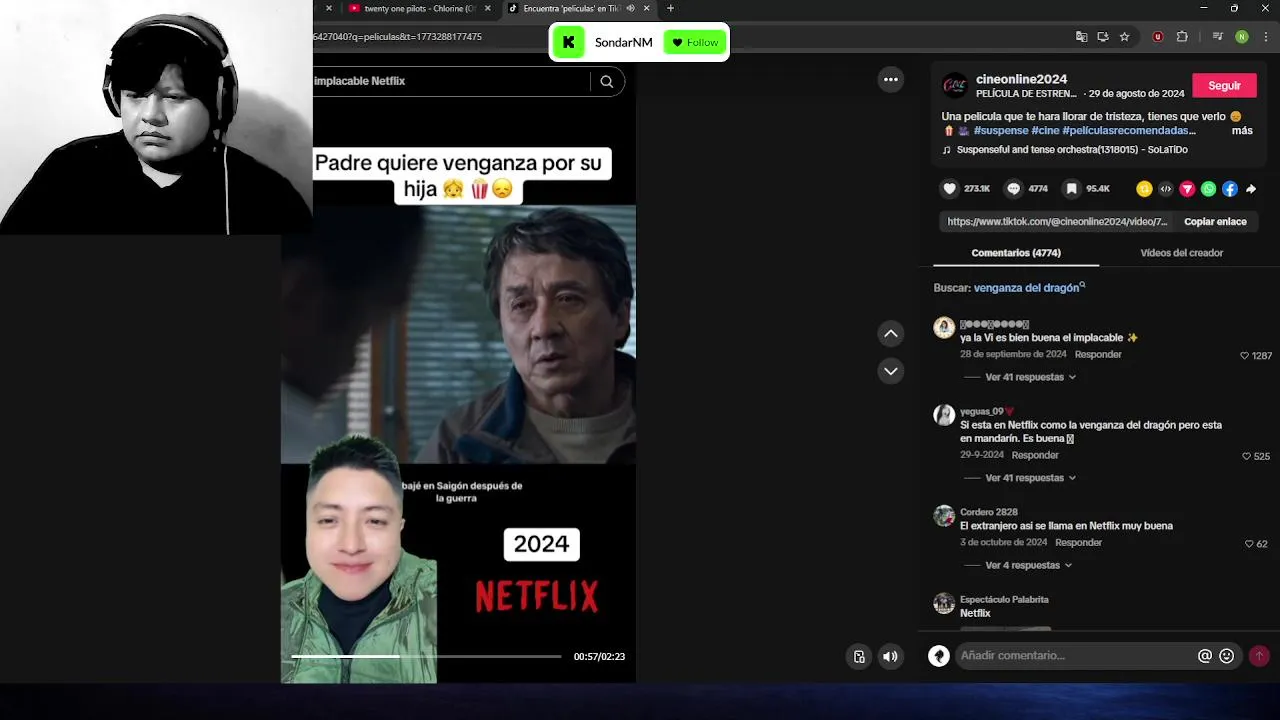Screen dimensions: 1280x720
Task: Open Espectáculo Palabrita username
Action: (1004, 600)
